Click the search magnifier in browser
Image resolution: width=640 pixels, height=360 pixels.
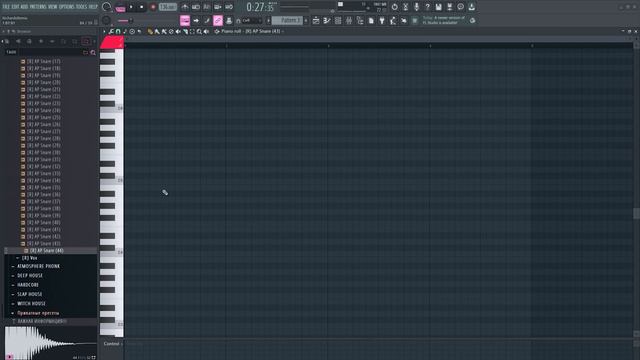(x=93, y=52)
